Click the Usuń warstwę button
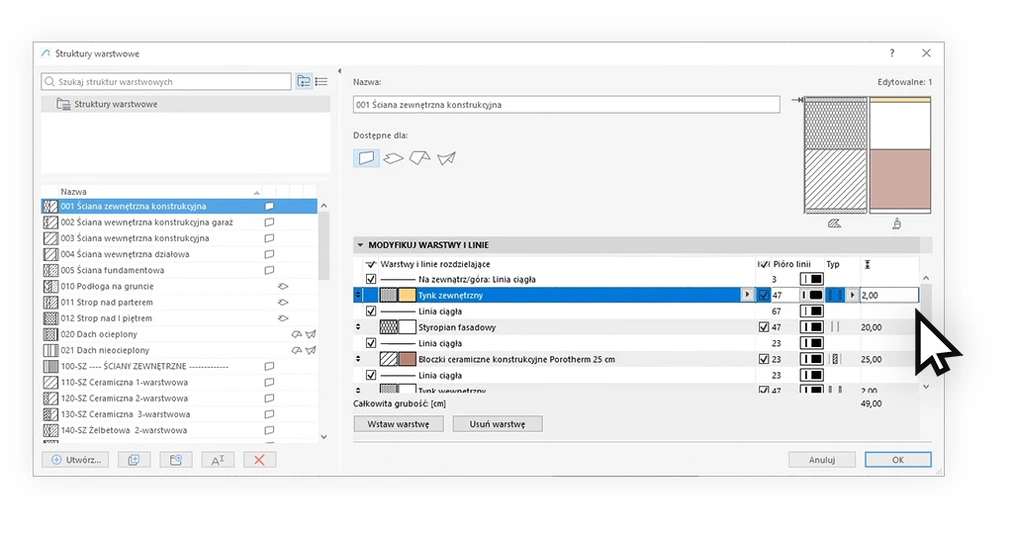Image resolution: width=1013 pixels, height=535 pixels. tap(497, 424)
